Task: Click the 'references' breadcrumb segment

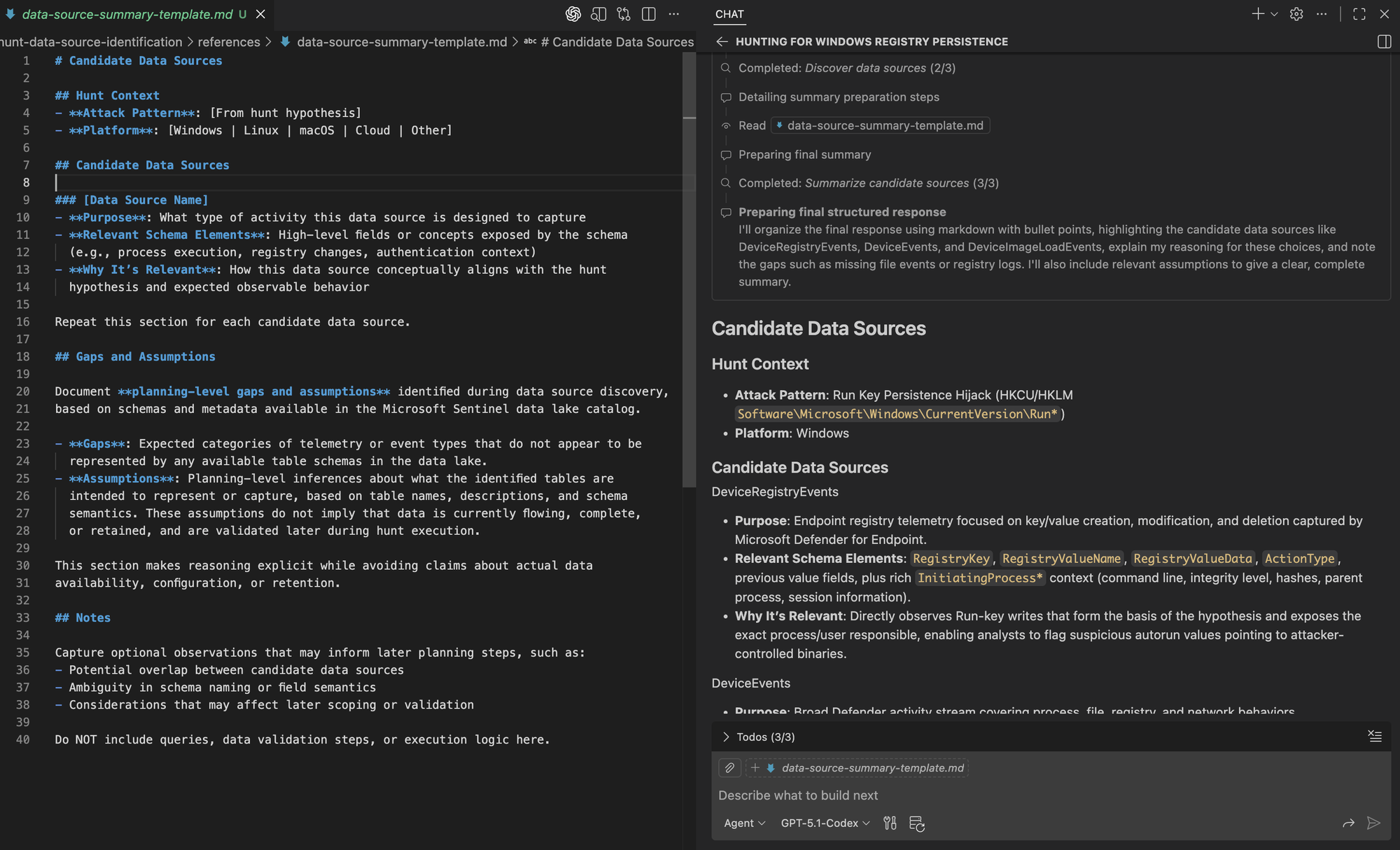Action: click(x=229, y=42)
